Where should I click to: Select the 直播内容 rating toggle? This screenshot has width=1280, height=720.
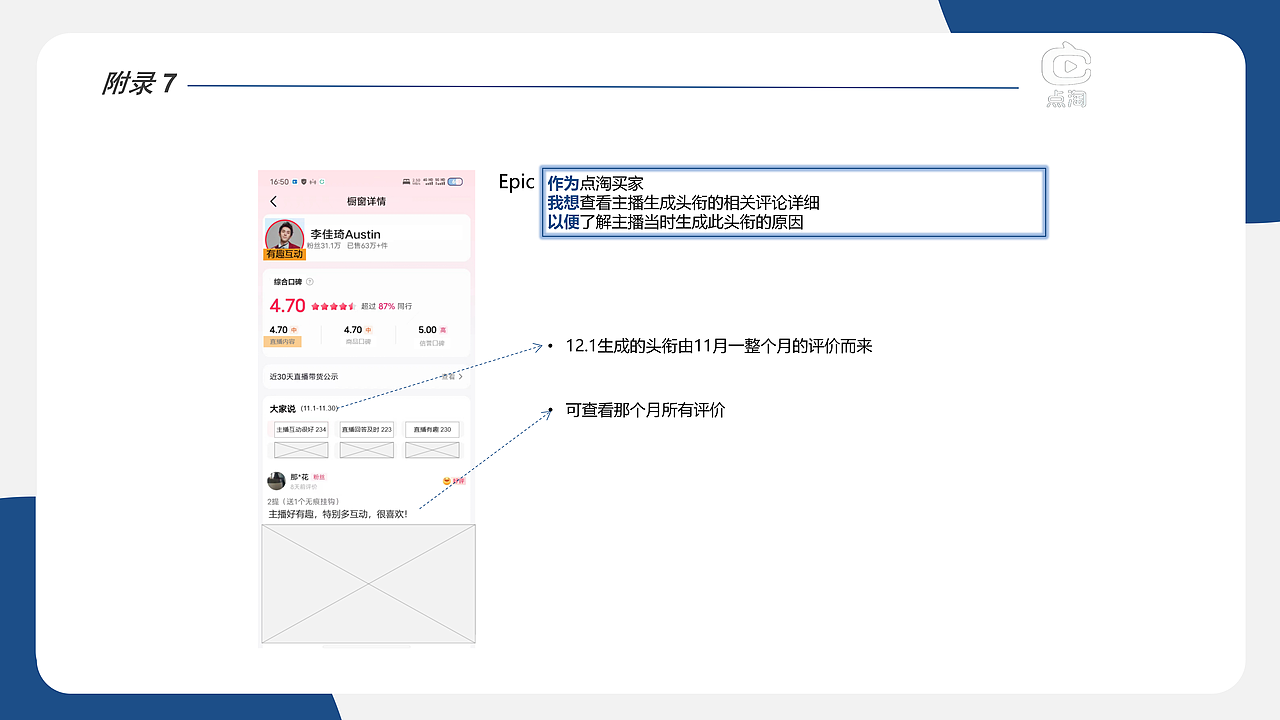[x=283, y=341]
